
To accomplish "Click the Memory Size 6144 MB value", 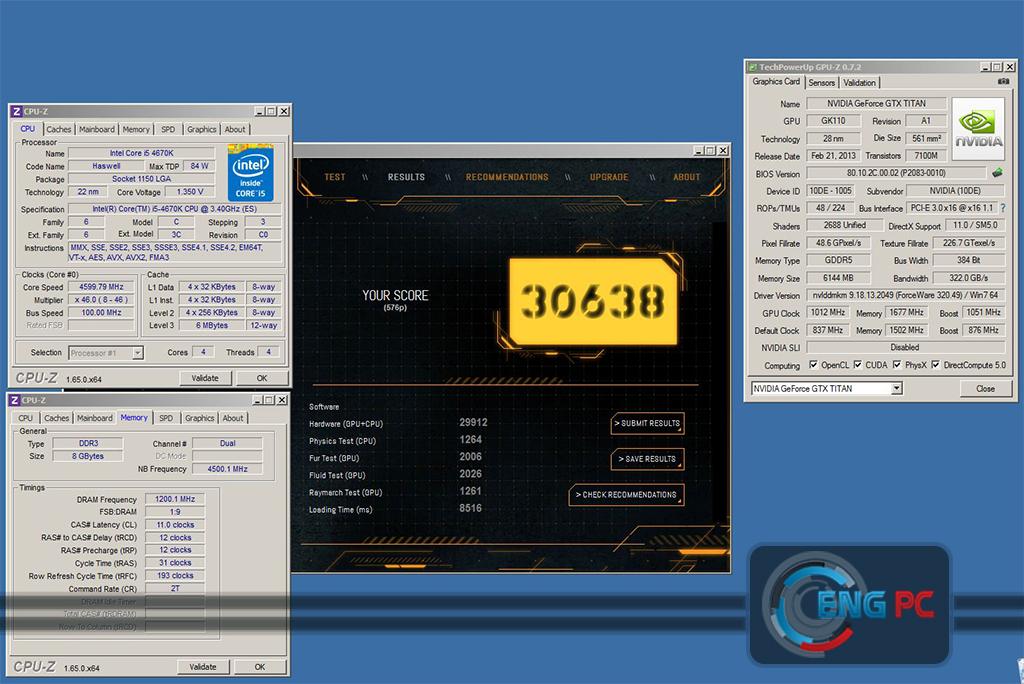I will coord(838,278).
